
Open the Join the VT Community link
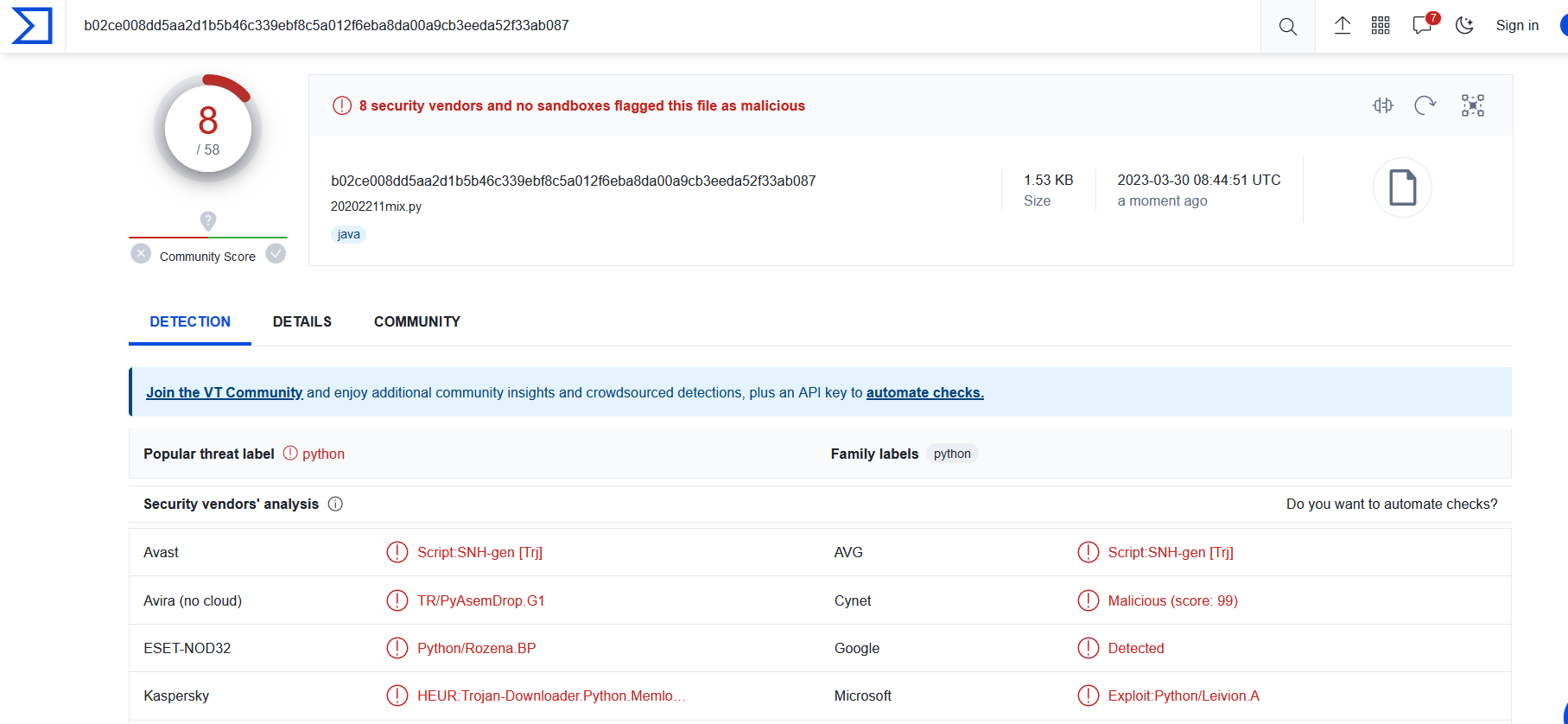point(224,392)
